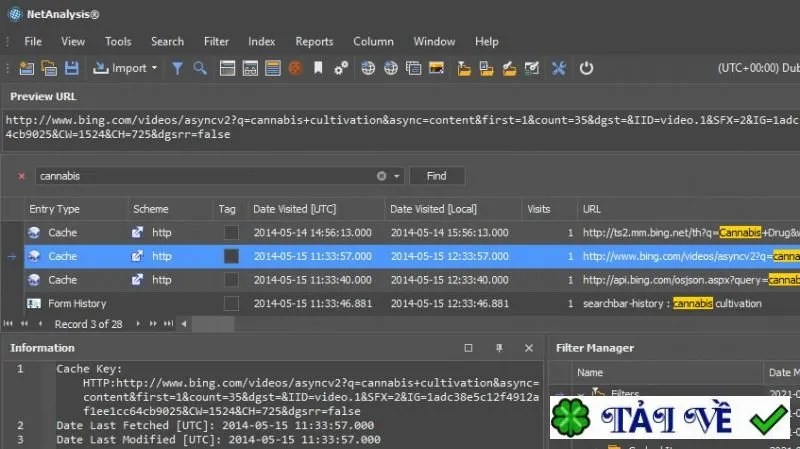Viewport: 800px width, 449px height.
Task: Maximize the Information panel
Action: pos(468,348)
